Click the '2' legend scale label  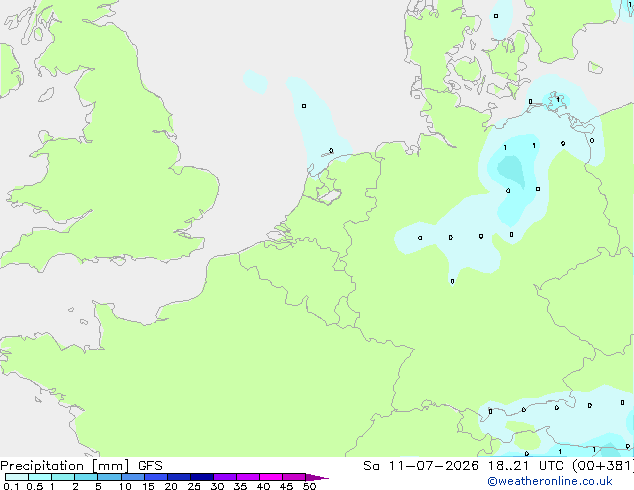coord(75,486)
